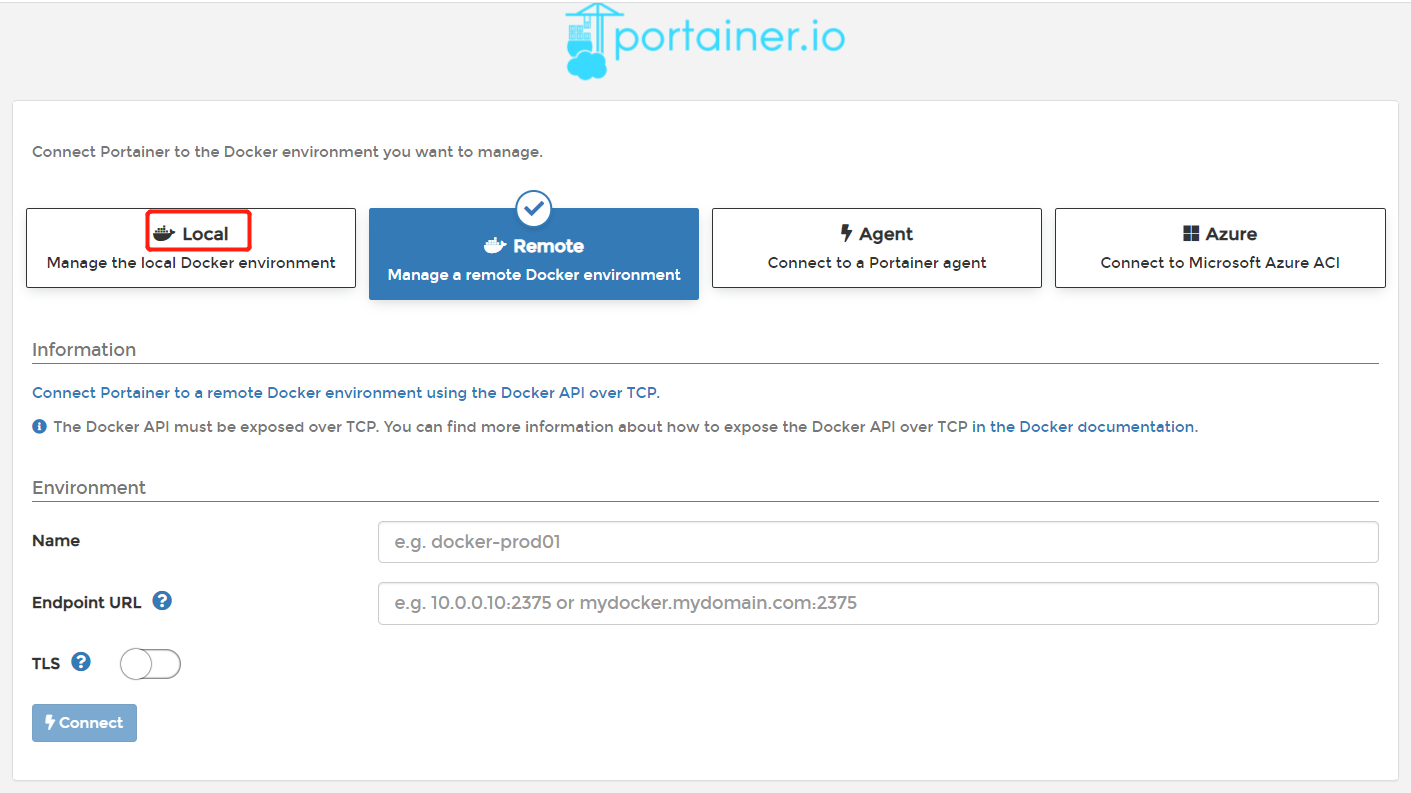Click the Environment section heading
This screenshot has height=793, width=1411.
tap(89, 488)
